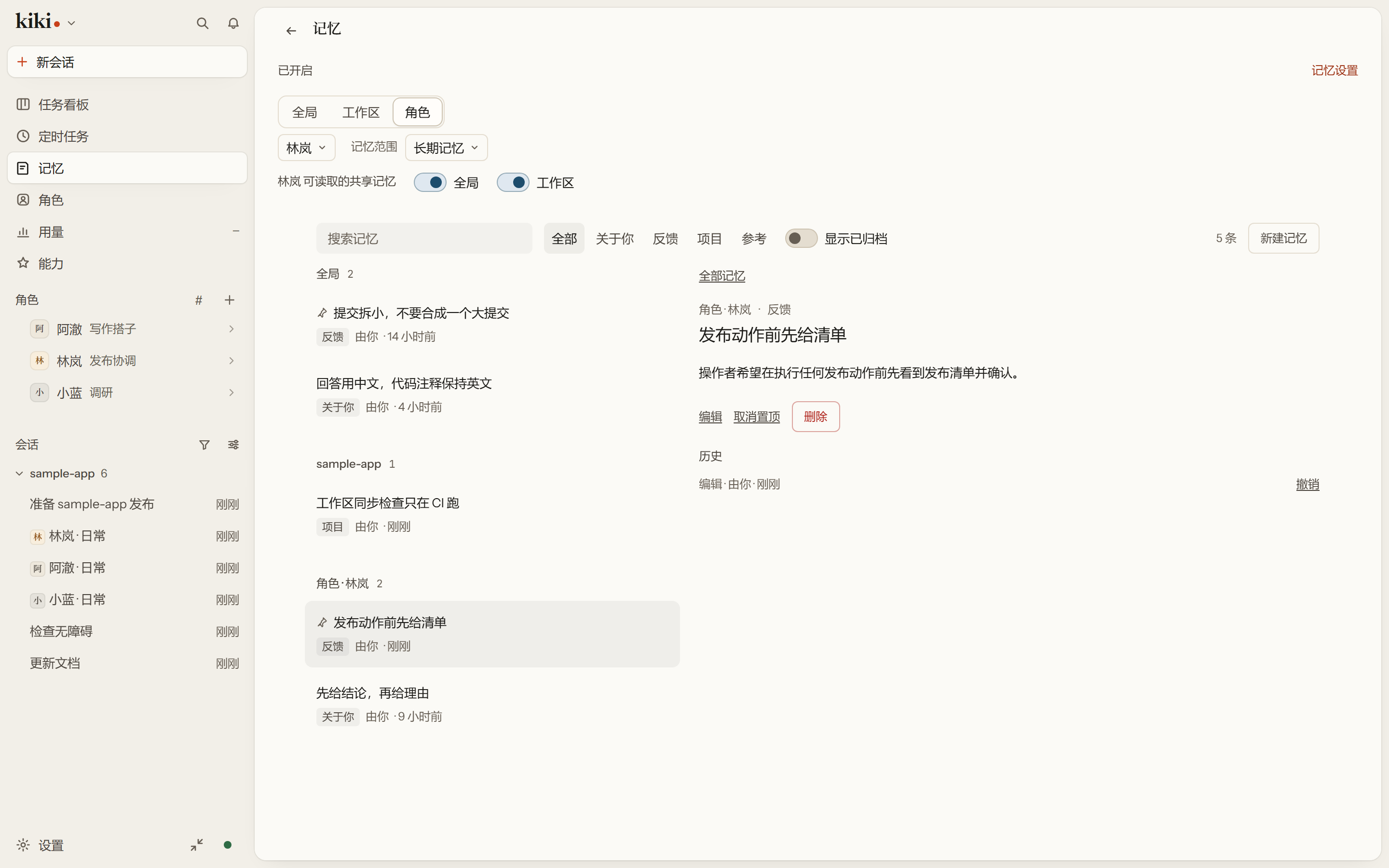Click the 取消置顶 link
Viewport: 1389px width, 868px height.
tap(757, 417)
